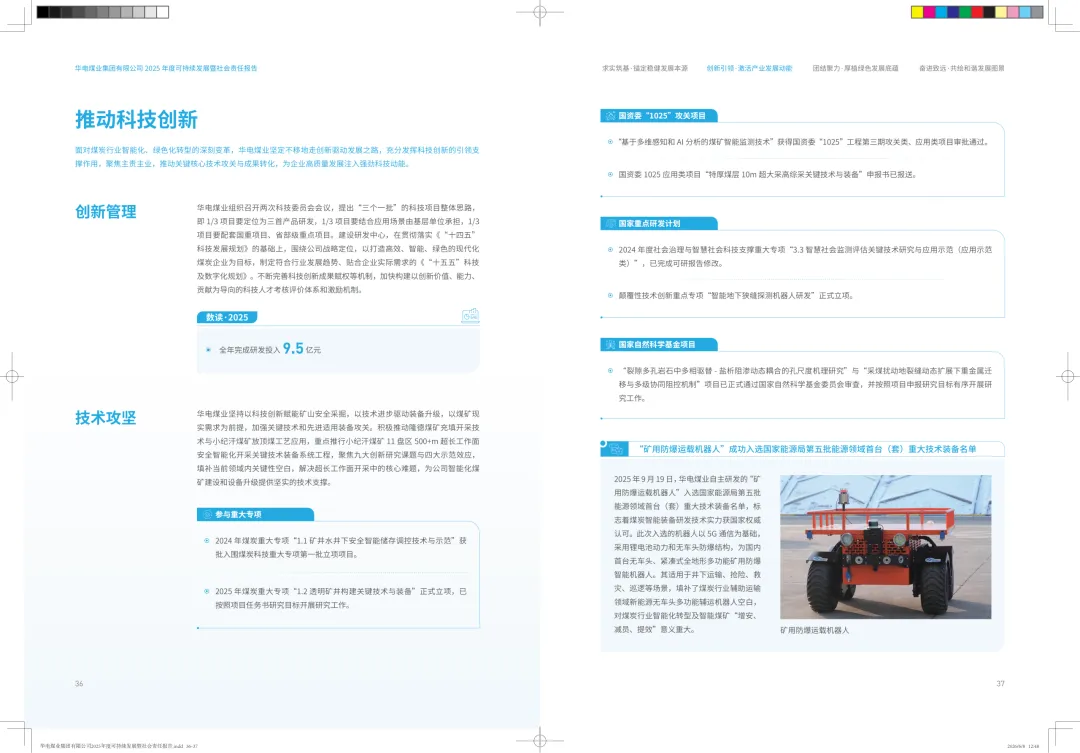Viewport: 1080px width, 753px height.
Task: Click text 2024年煤炭重大专项 "1.1矿井水井下安全智能储存
Action: click(341, 547)
